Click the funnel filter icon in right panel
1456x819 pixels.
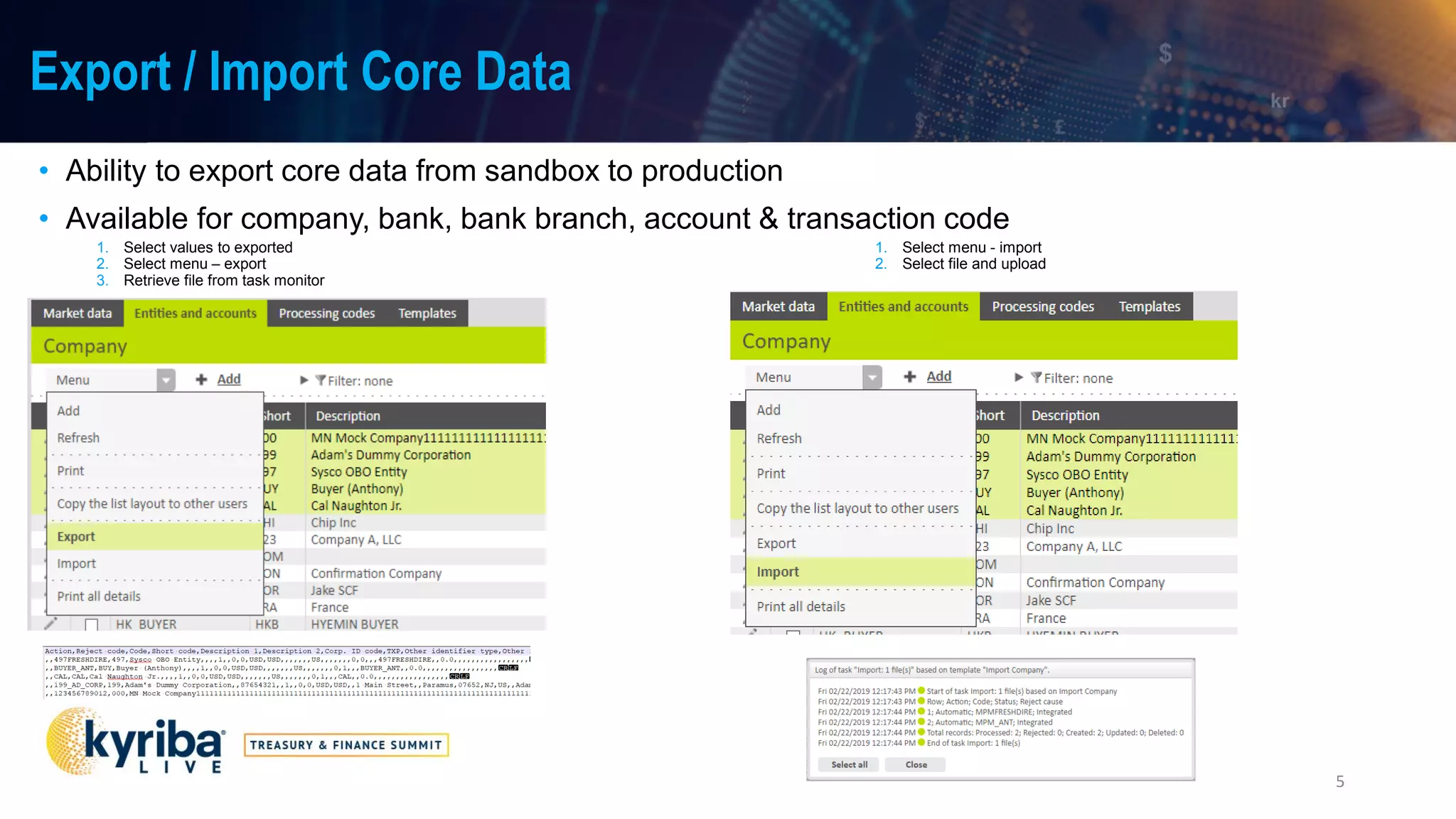(x=1037, y=378)
